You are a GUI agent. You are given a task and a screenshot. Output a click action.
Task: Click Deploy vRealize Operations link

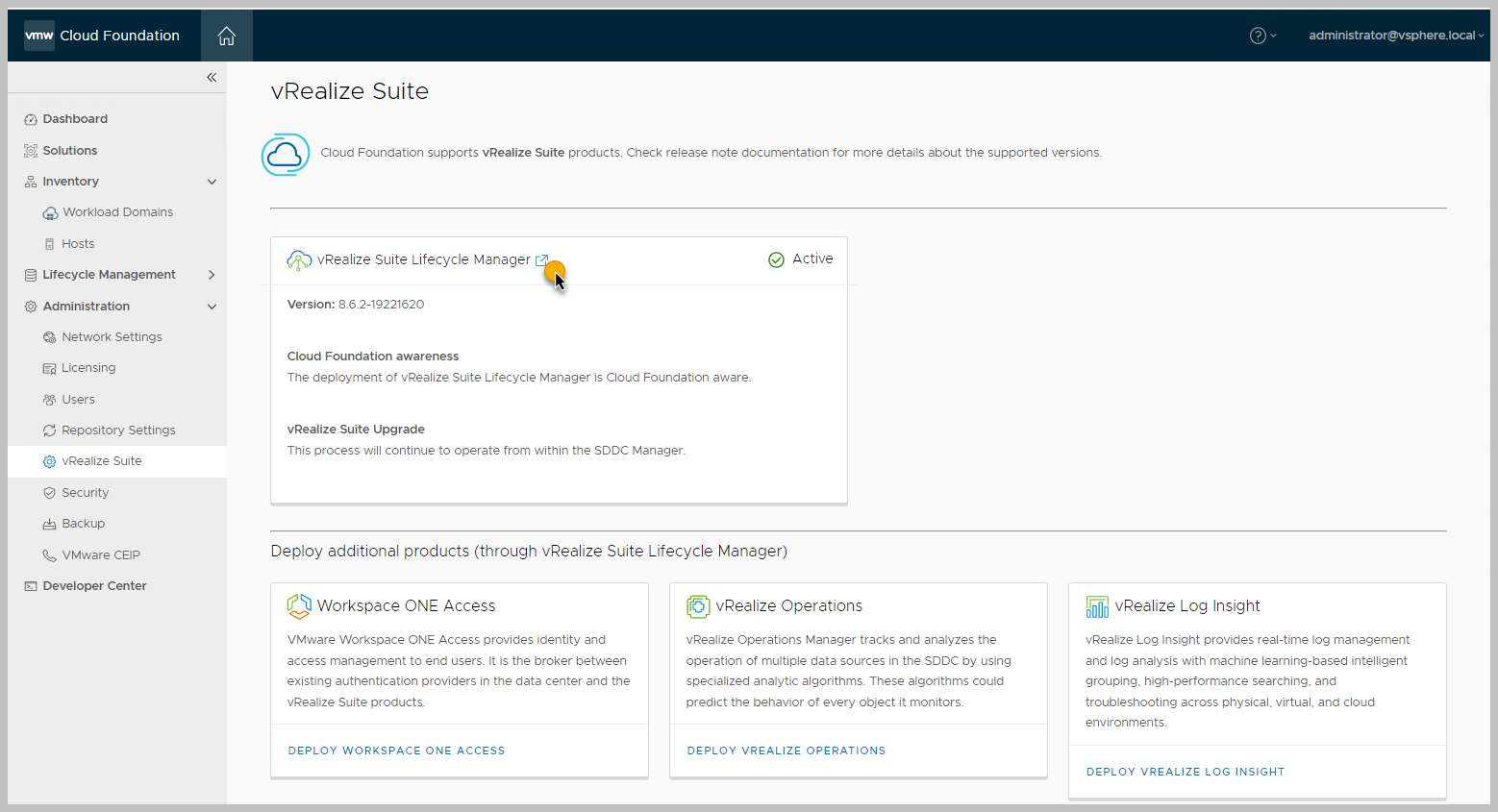pyautogui.click(x=786, y=750)
